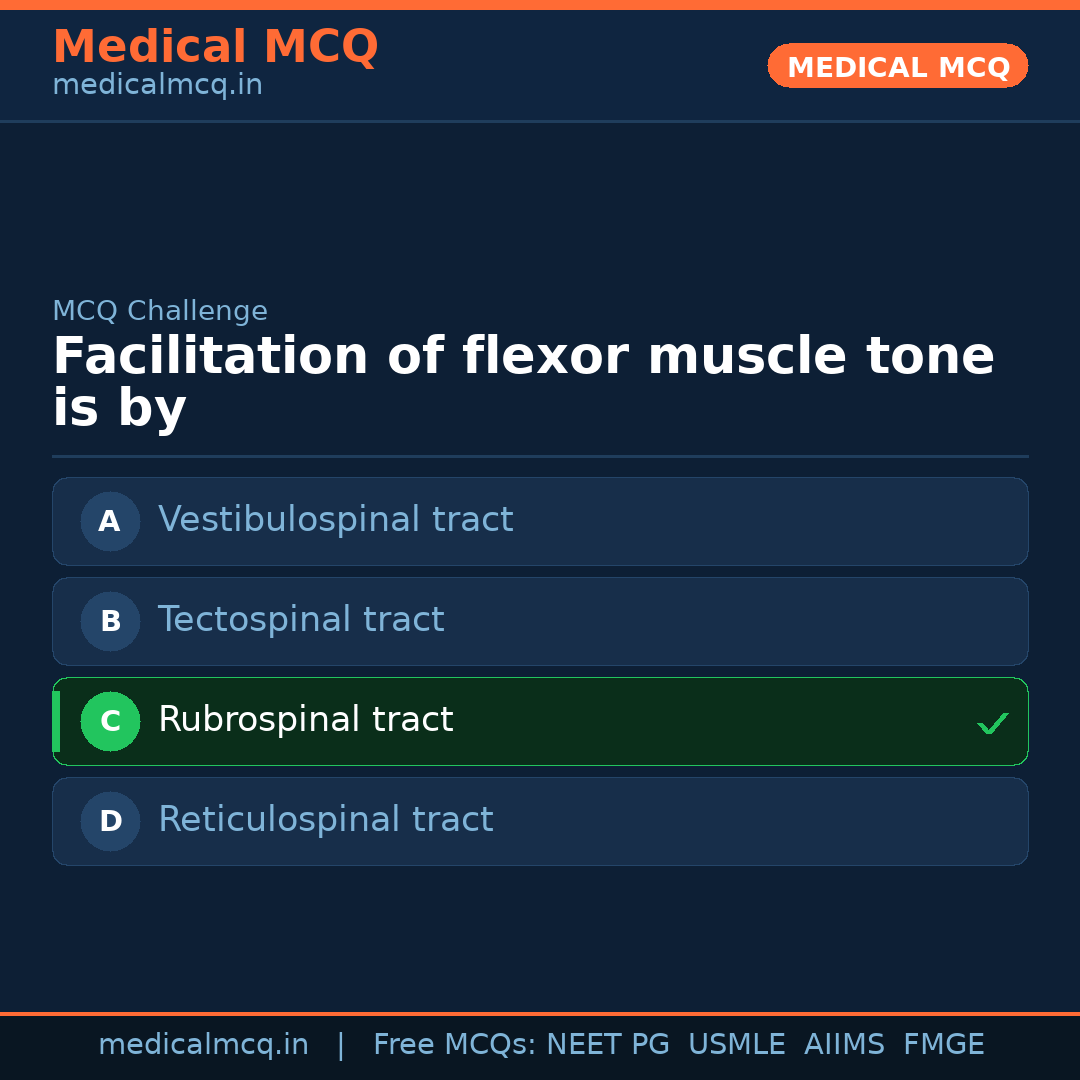Viewport: 1080px width, 1080px height.
Task: Select the Reticulospinal tract answer
Action: (x=325, y=820)
